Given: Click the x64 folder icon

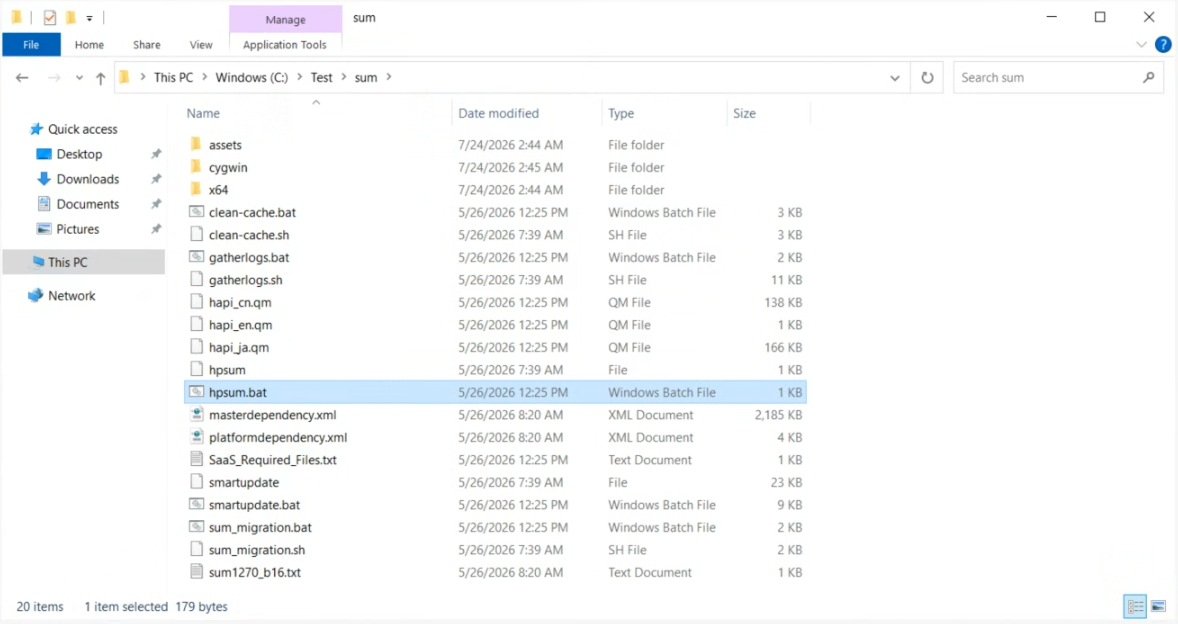Looking at the screenshot, I should (196, 189).
